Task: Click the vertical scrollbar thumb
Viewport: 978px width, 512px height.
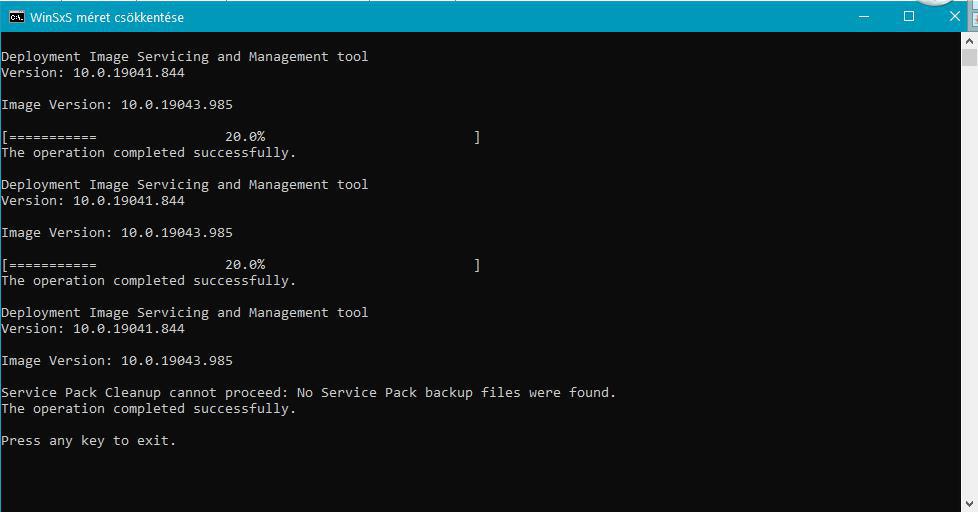Action: [970, 57]
